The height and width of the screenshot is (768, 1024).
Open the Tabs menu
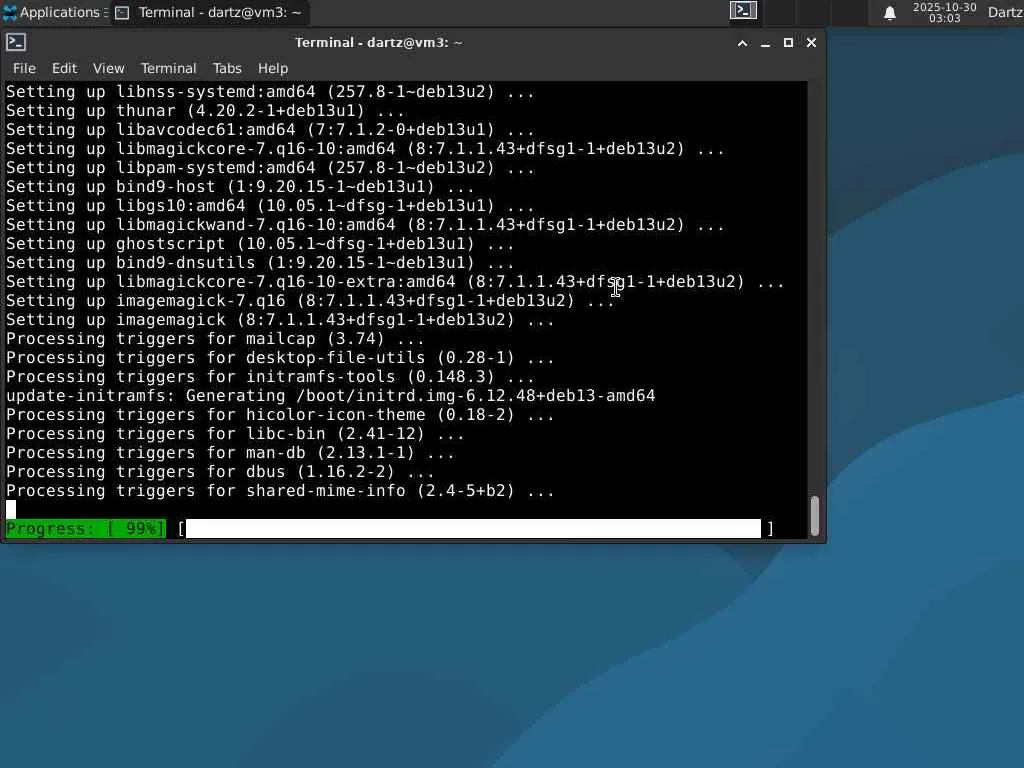pos(227,69)
